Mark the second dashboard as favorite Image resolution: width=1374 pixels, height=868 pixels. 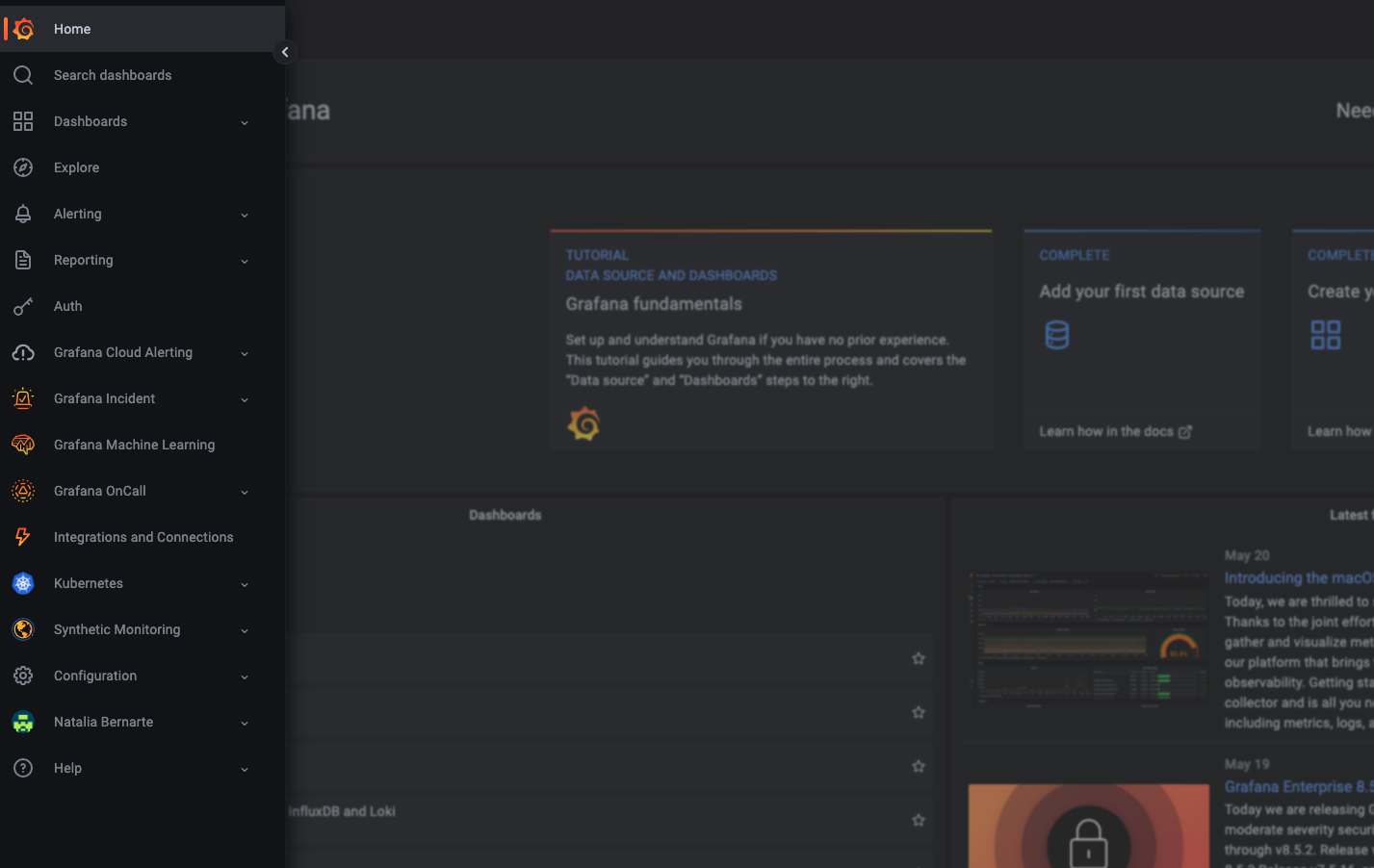click(x=918, y=712)
